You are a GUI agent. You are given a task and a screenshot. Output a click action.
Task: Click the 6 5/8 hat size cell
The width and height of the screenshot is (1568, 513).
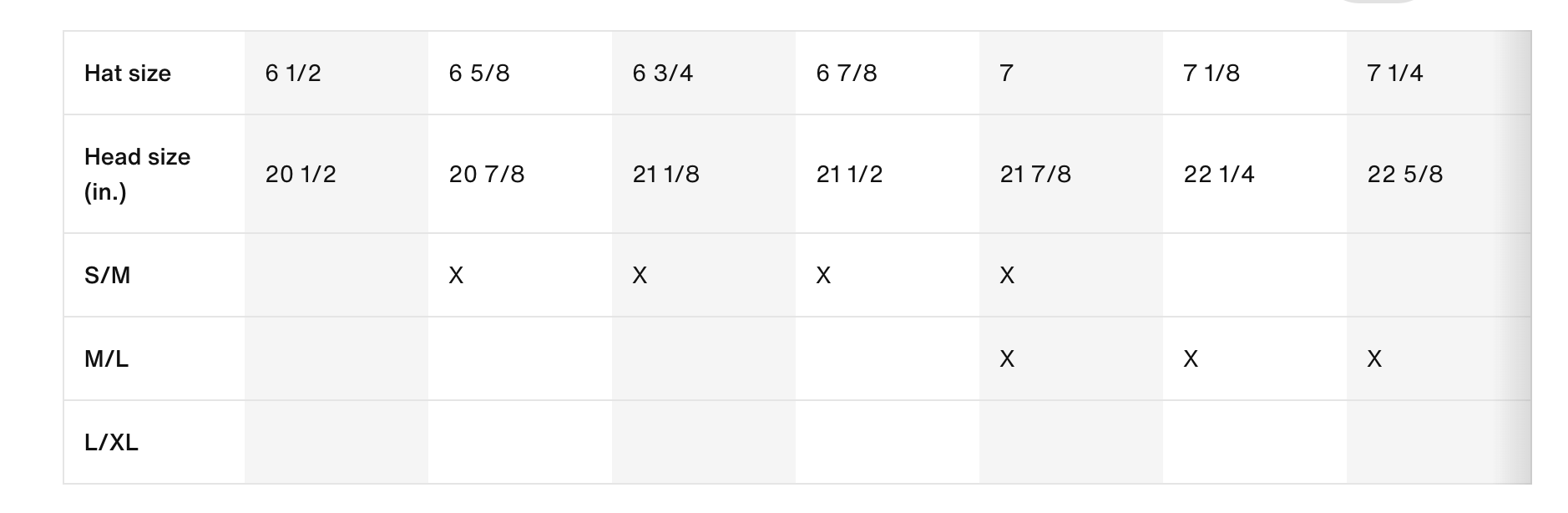point(479,74)
